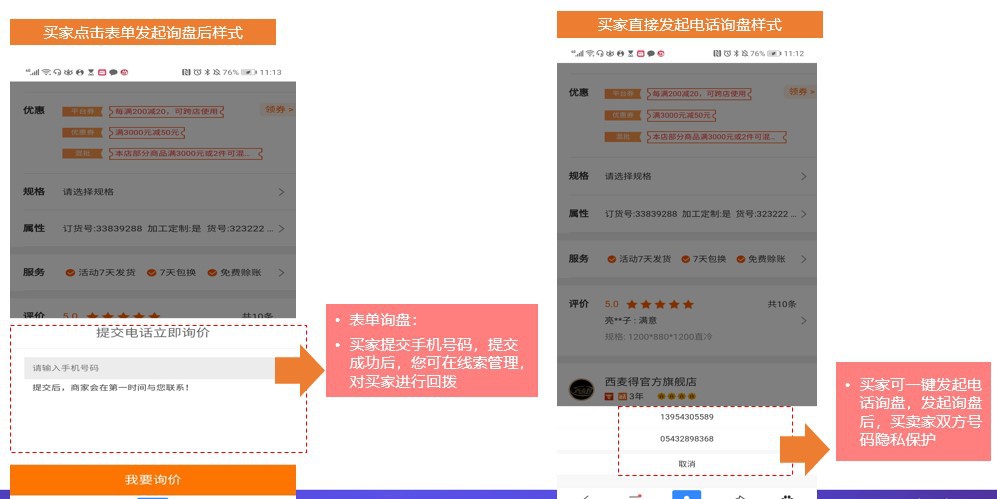
Task: Click 11:13 clock in form-inquiry status bar
Action: click(x=270, y=72)
